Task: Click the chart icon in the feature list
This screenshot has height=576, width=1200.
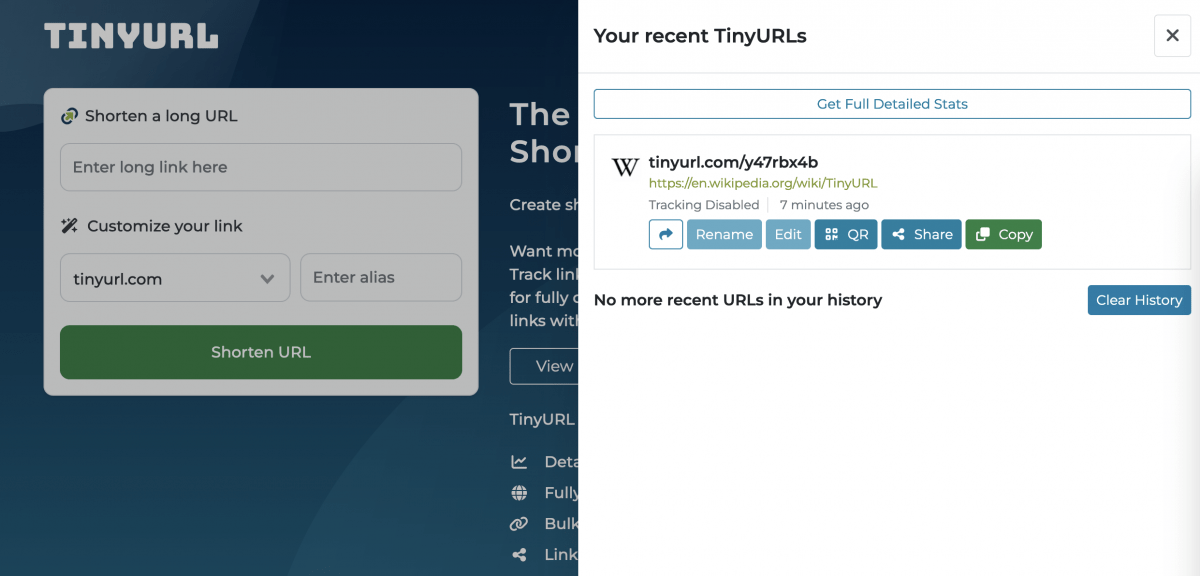Action: click(x=519, y=462)
